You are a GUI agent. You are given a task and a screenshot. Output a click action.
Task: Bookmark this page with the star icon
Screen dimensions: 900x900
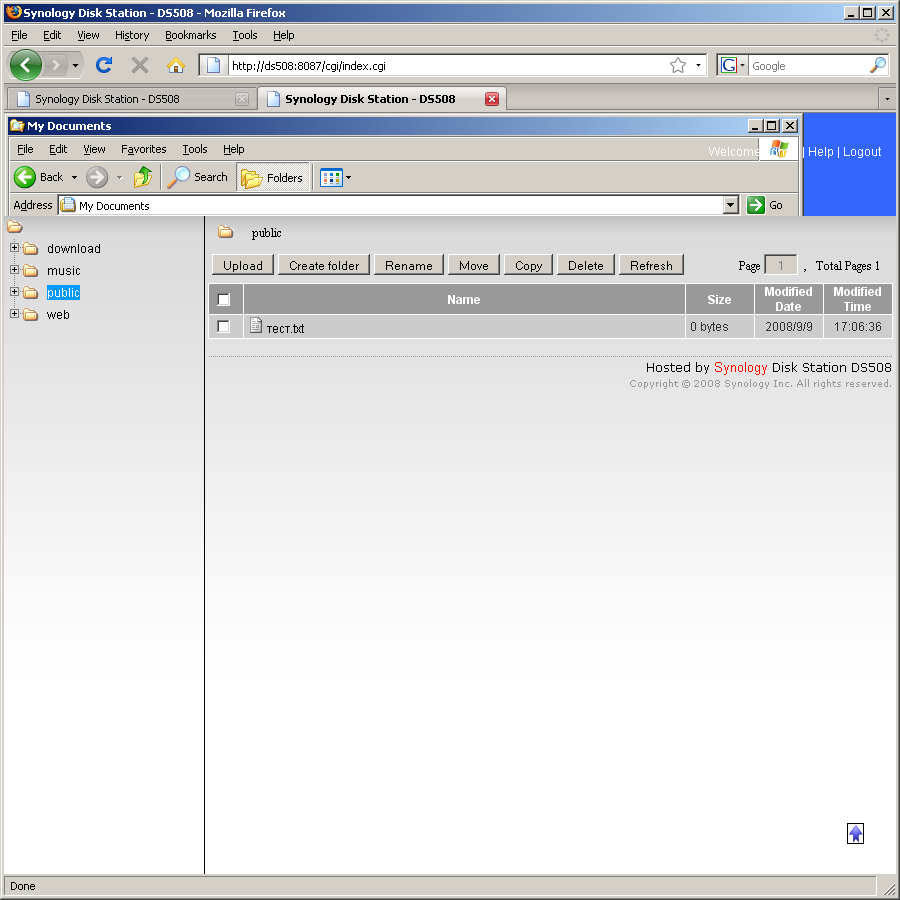pos(678,65)
